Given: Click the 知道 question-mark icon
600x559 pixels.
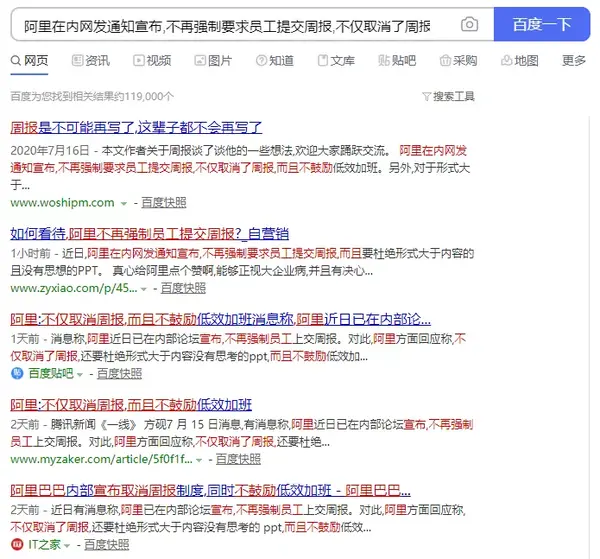Looking at the screenshot, I should click(261, 60).
